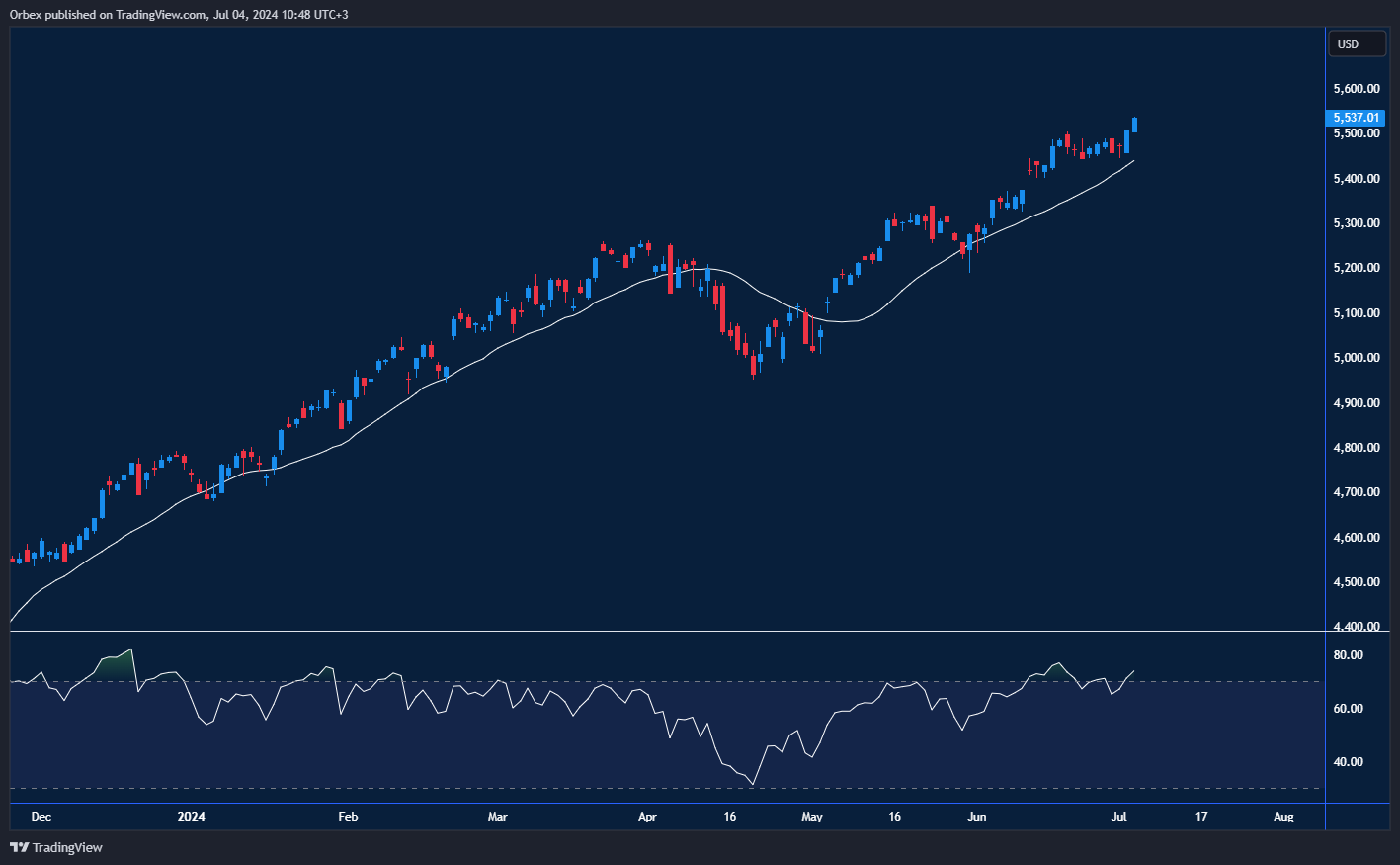Click the TradingView logo at bottom left

click(x=56, y=847)
